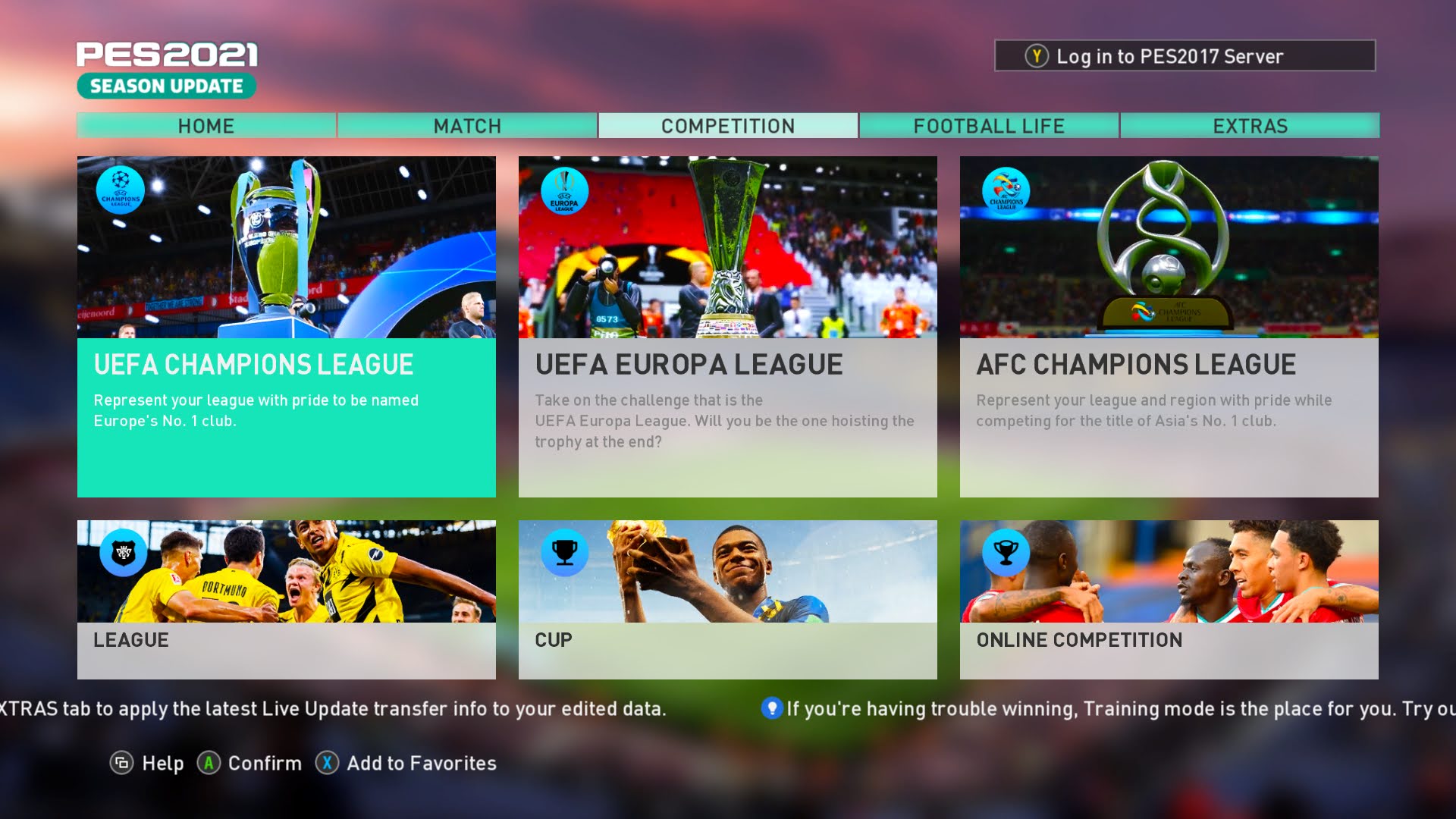The height and width of the screenshot is (819, 1456).
Task: Click the COMPETITION tab
Action: 728,125
